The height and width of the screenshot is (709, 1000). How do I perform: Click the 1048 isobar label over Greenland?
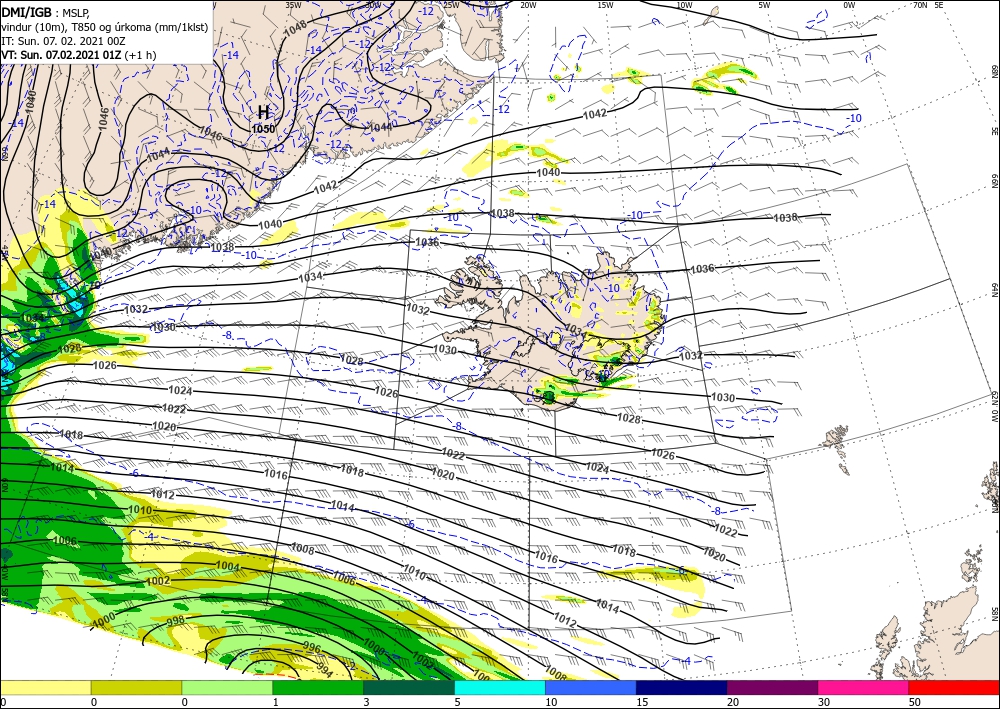(295, 28)
